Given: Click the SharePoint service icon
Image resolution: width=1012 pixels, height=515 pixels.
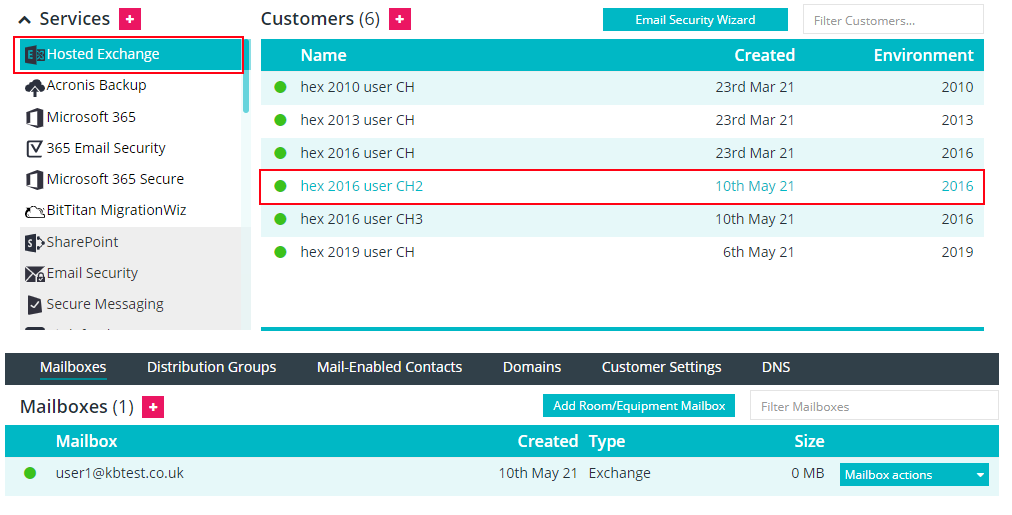Looking at the screenshot, I should click(x=35, y=243).
